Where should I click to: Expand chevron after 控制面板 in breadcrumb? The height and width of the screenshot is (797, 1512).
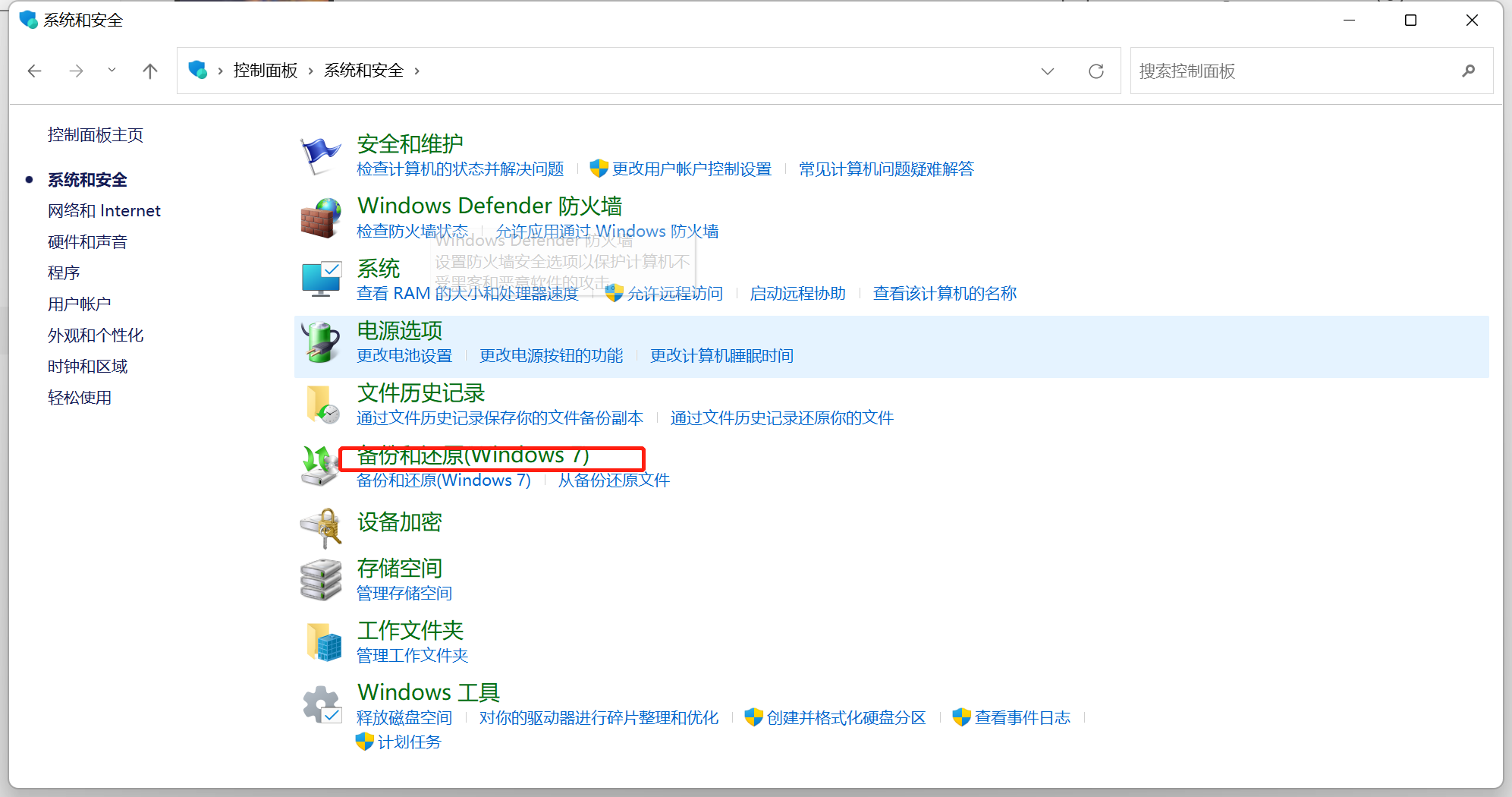(311, 71)
